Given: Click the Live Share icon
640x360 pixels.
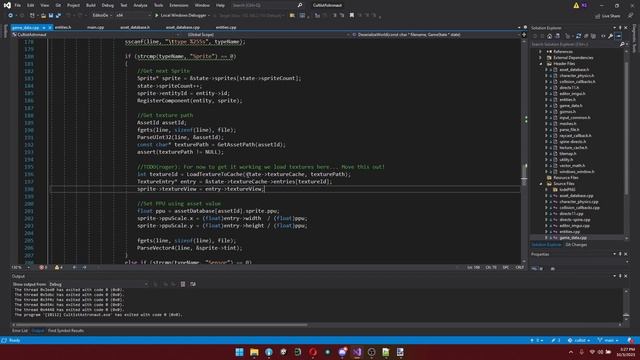Looking at the screenshot, I should pyautogui.click(x=608, y=16).
